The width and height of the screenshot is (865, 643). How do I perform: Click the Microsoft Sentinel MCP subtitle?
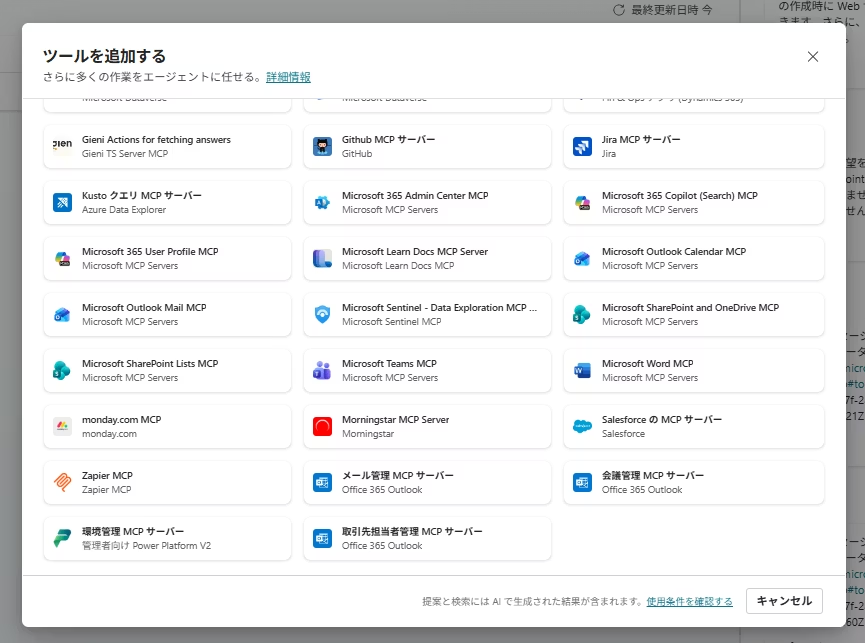[391, 322]
